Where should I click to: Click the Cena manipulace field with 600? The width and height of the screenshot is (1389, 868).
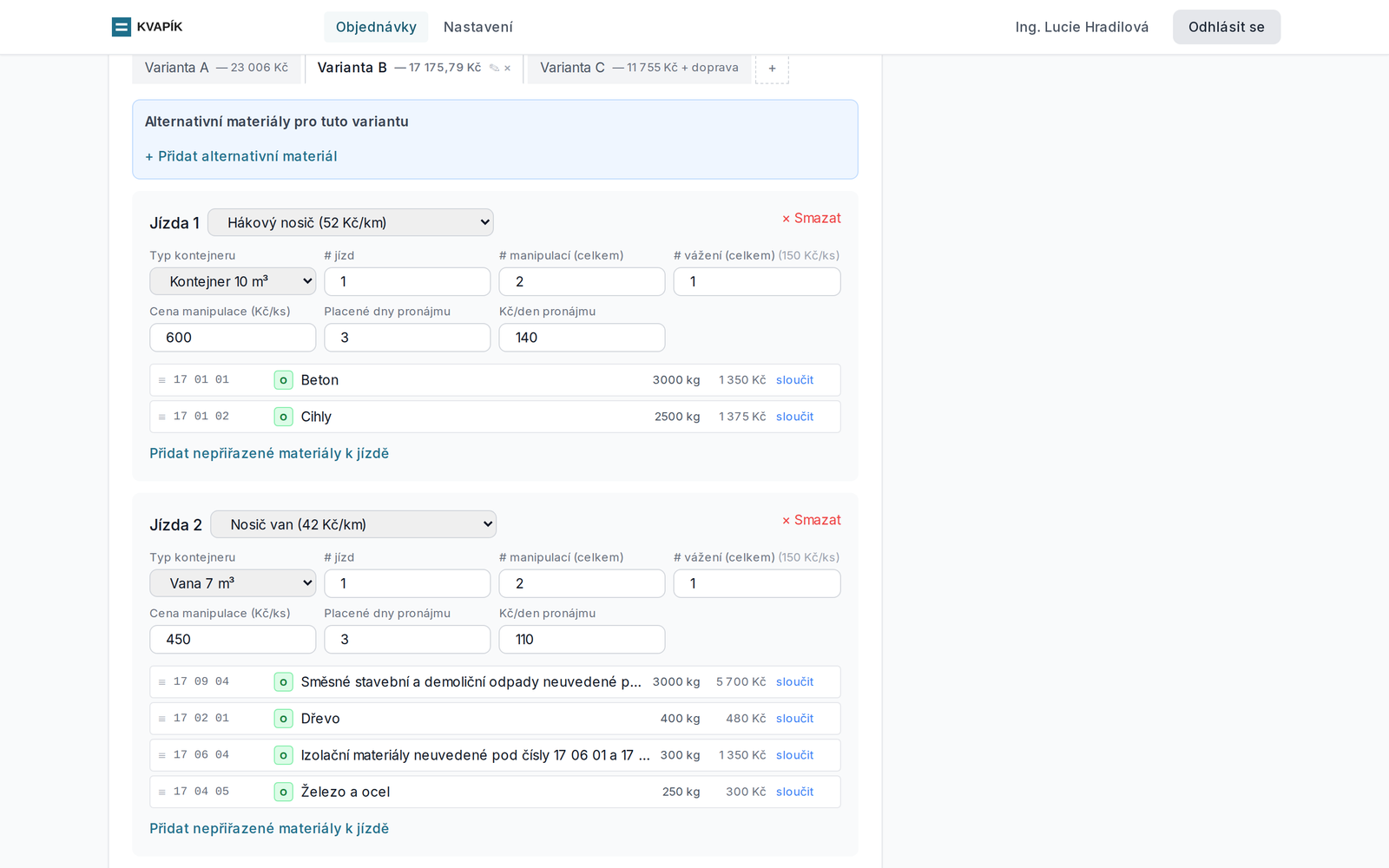coord(233,338)
